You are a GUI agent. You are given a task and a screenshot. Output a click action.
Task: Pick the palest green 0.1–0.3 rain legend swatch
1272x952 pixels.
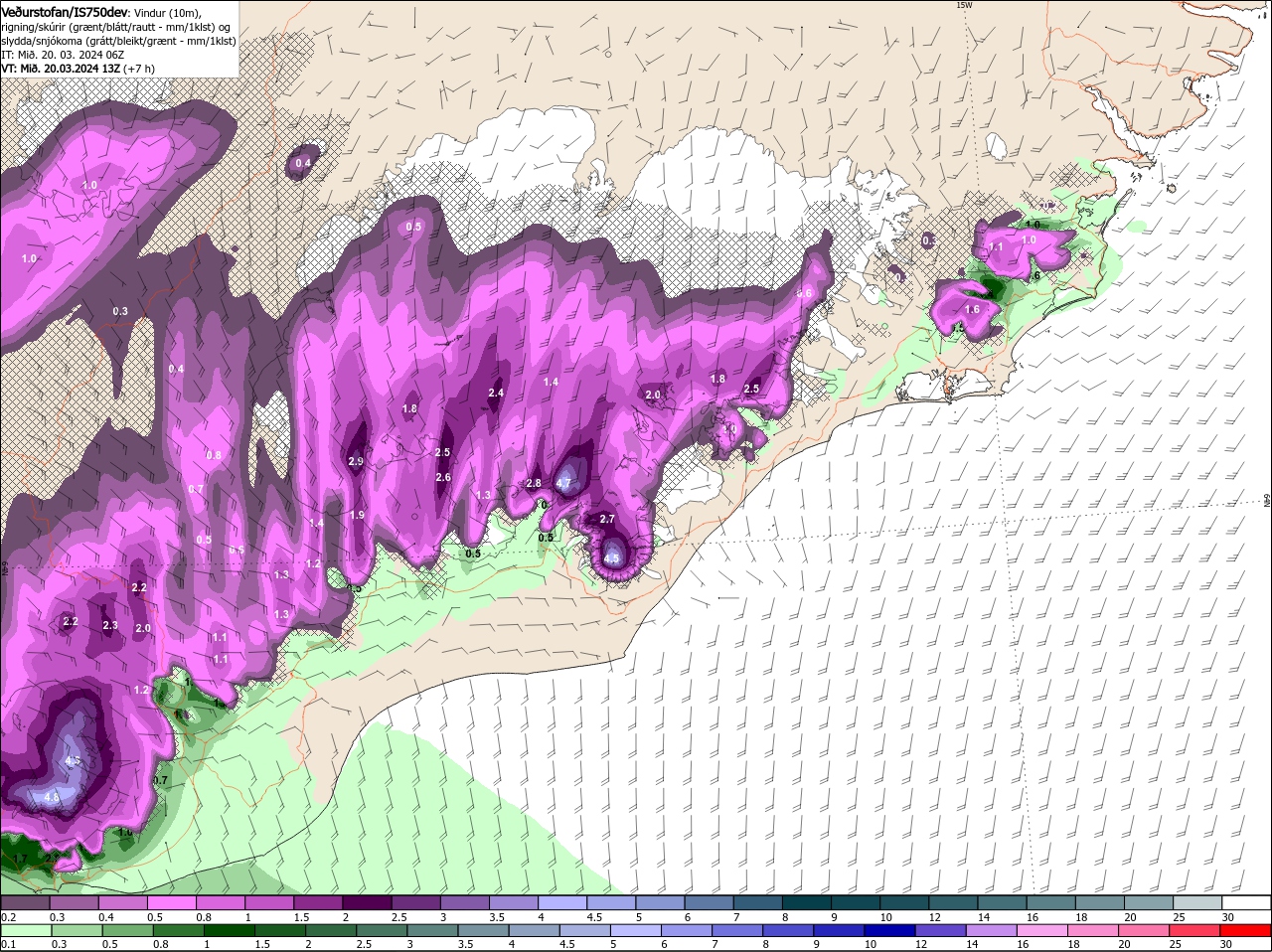pos(27,930)
